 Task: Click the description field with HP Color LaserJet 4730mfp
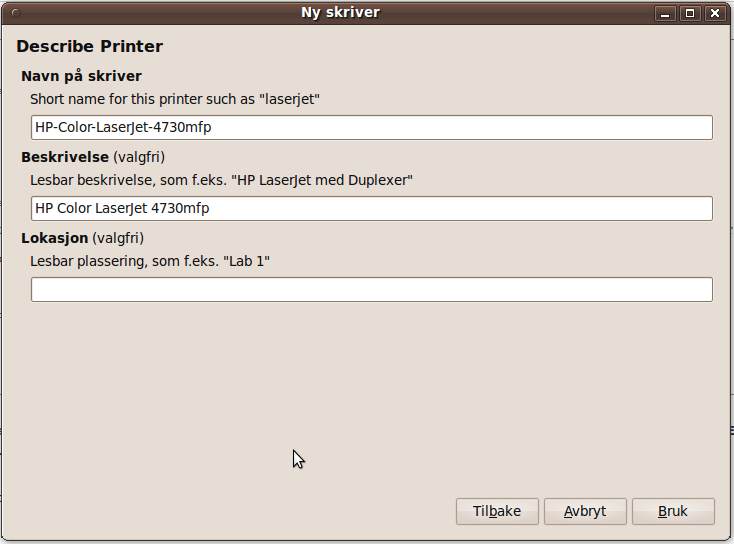coord(371,208)
